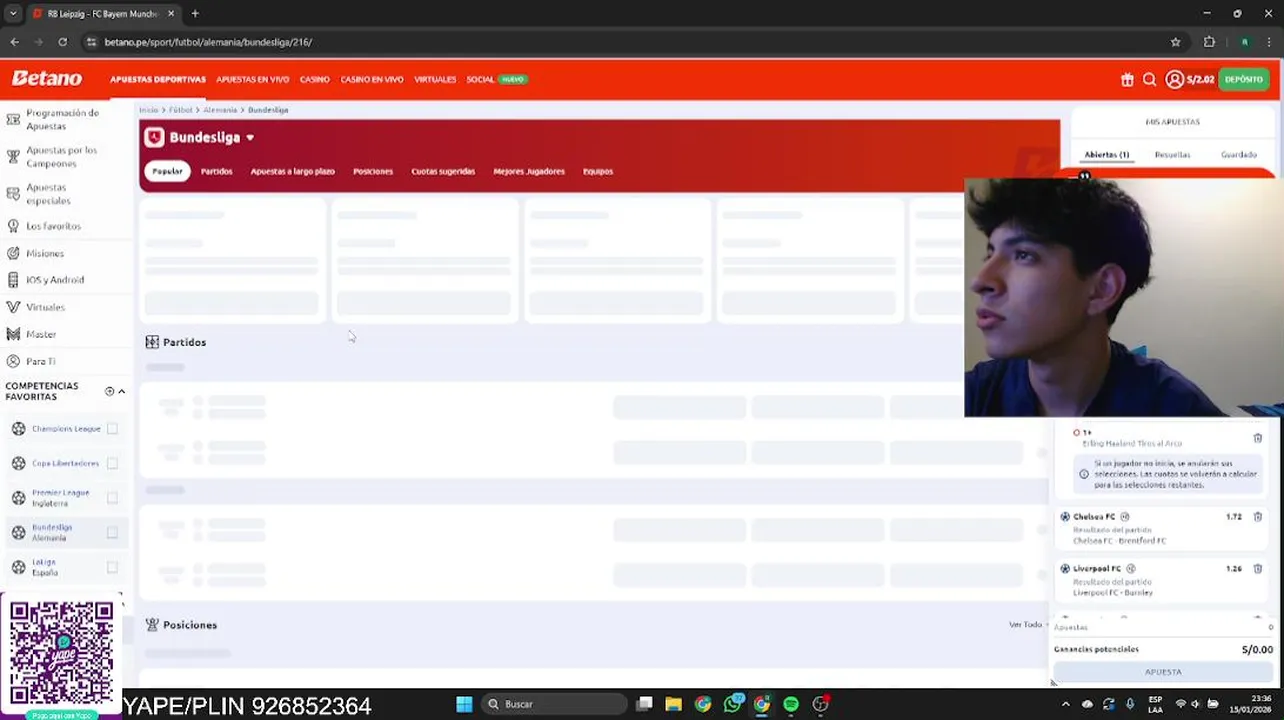Click the Master sidebar icon
This screenshot has width=1284, height=720.
[x=13, y=334]
